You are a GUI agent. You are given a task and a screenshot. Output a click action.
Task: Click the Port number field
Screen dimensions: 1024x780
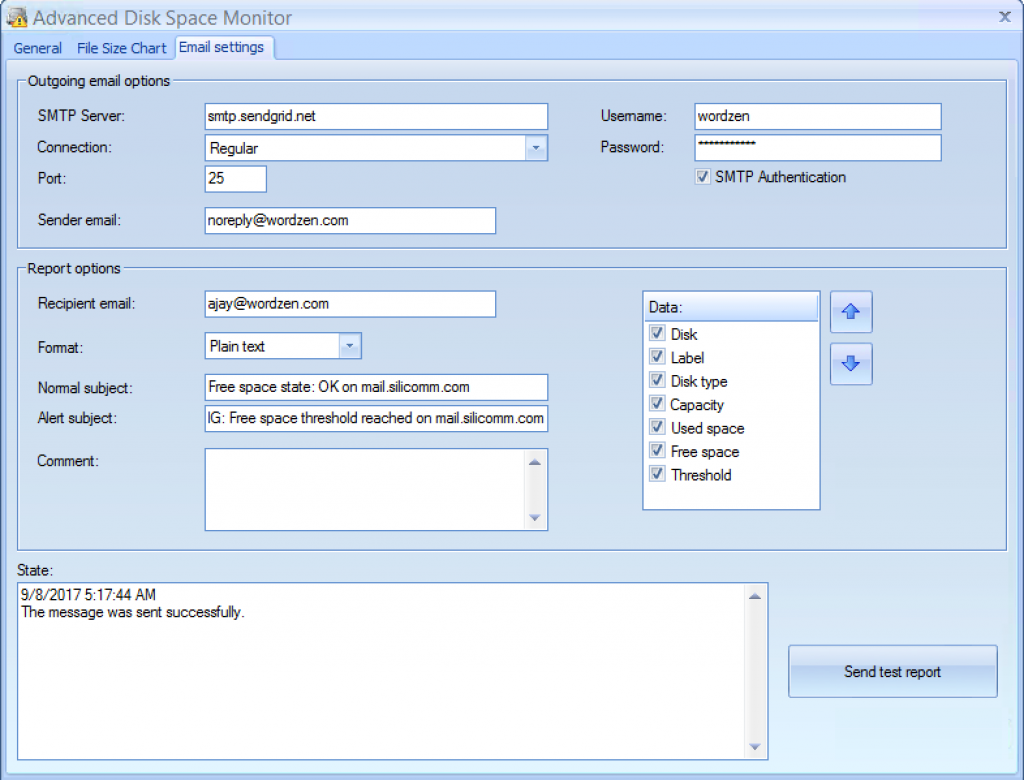click(x=235, y=179)
